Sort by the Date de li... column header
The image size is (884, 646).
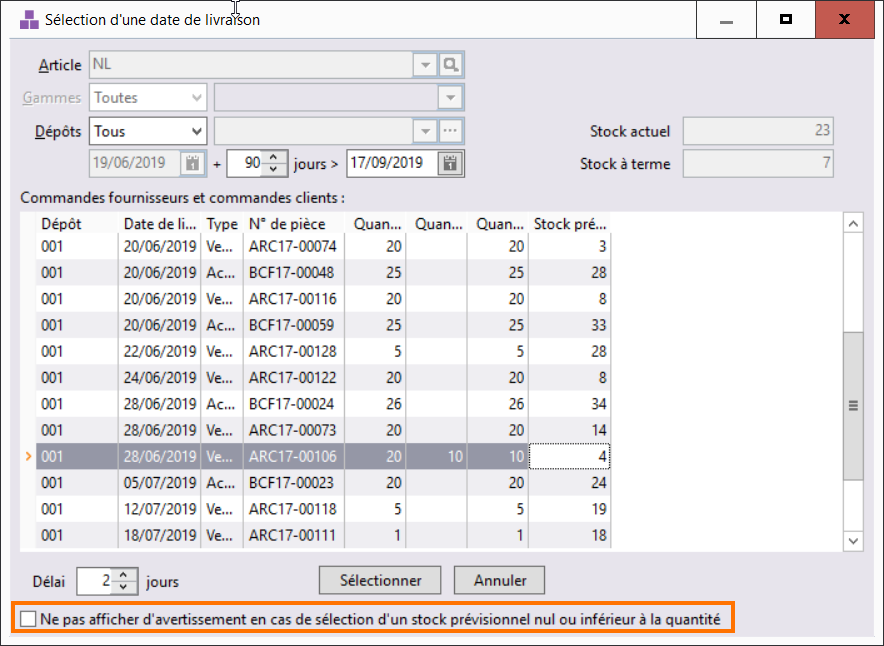point(160,224)
